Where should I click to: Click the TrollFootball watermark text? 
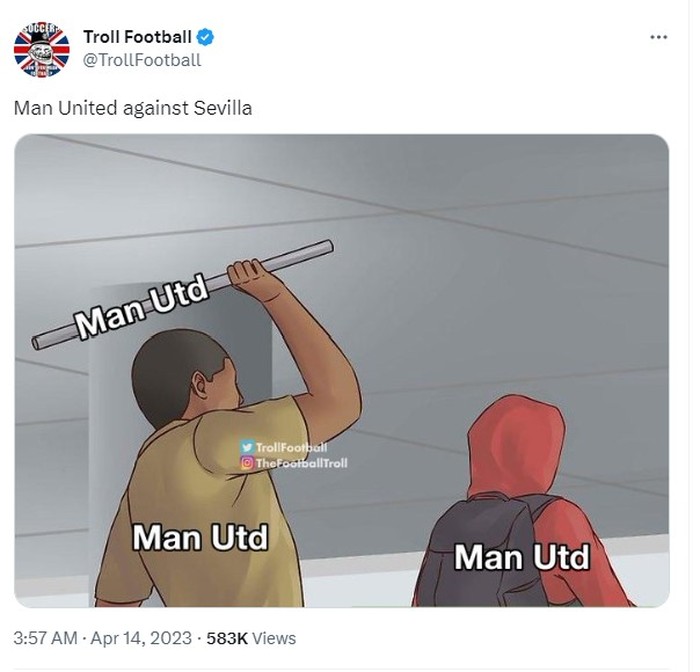(x=292, y=447)
